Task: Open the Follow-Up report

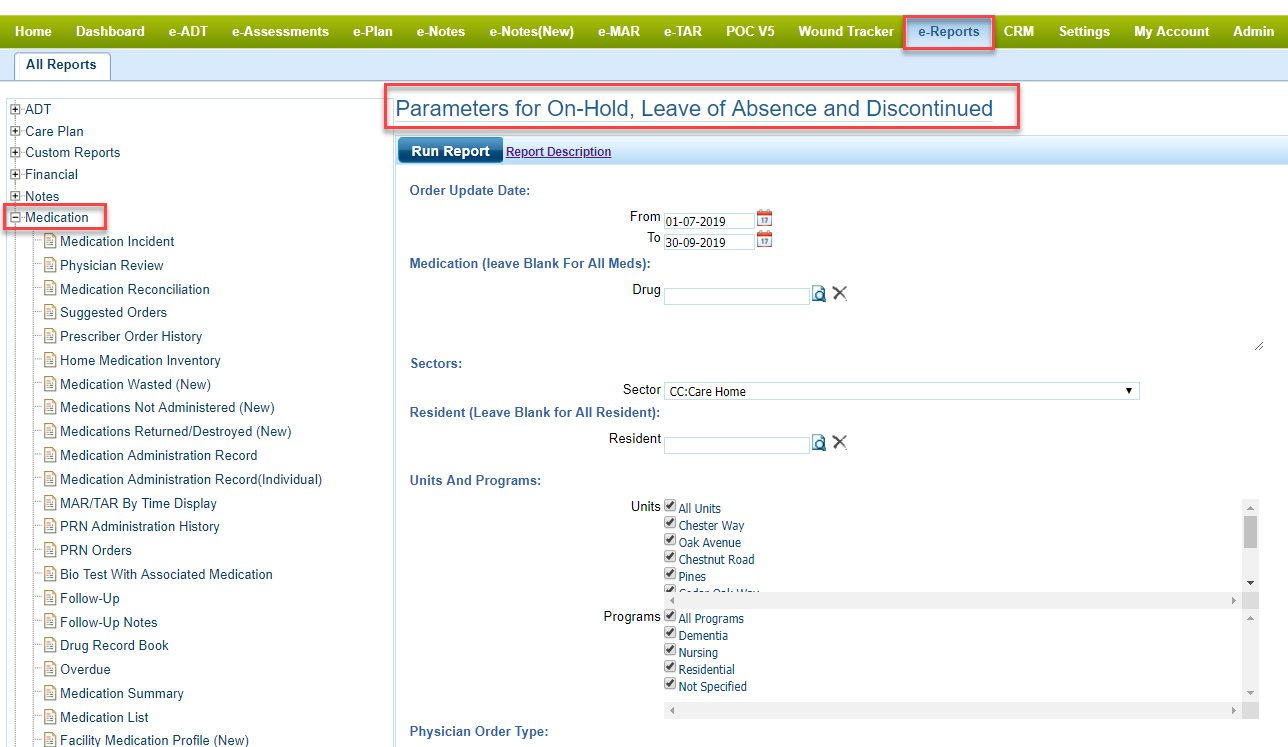Action: pyautogui.click(x=90, y=598)
